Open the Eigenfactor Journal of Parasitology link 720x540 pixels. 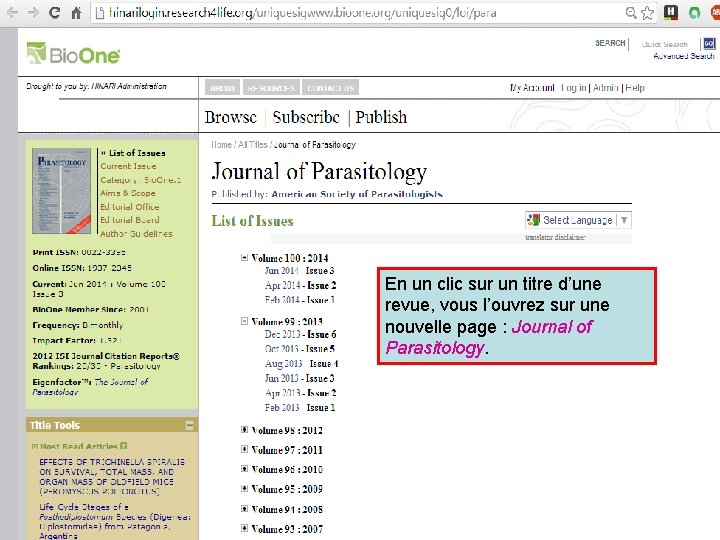click(x=90, y=387)
